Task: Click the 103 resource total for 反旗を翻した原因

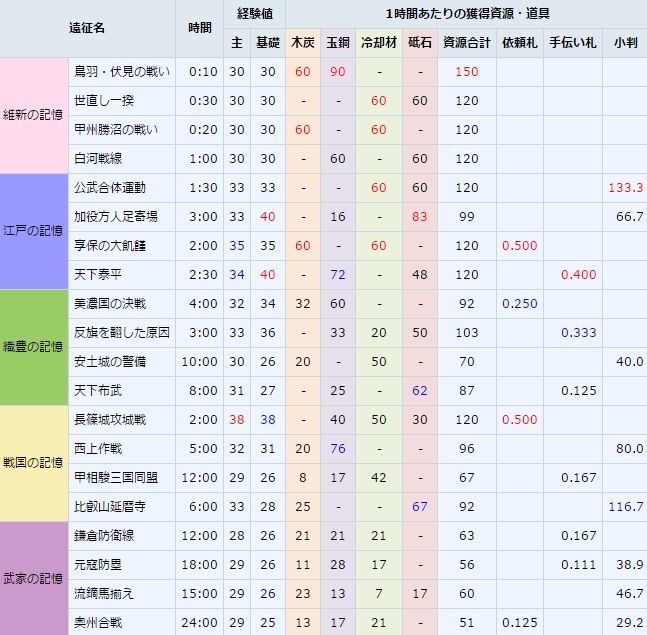Action: [467, 332]
